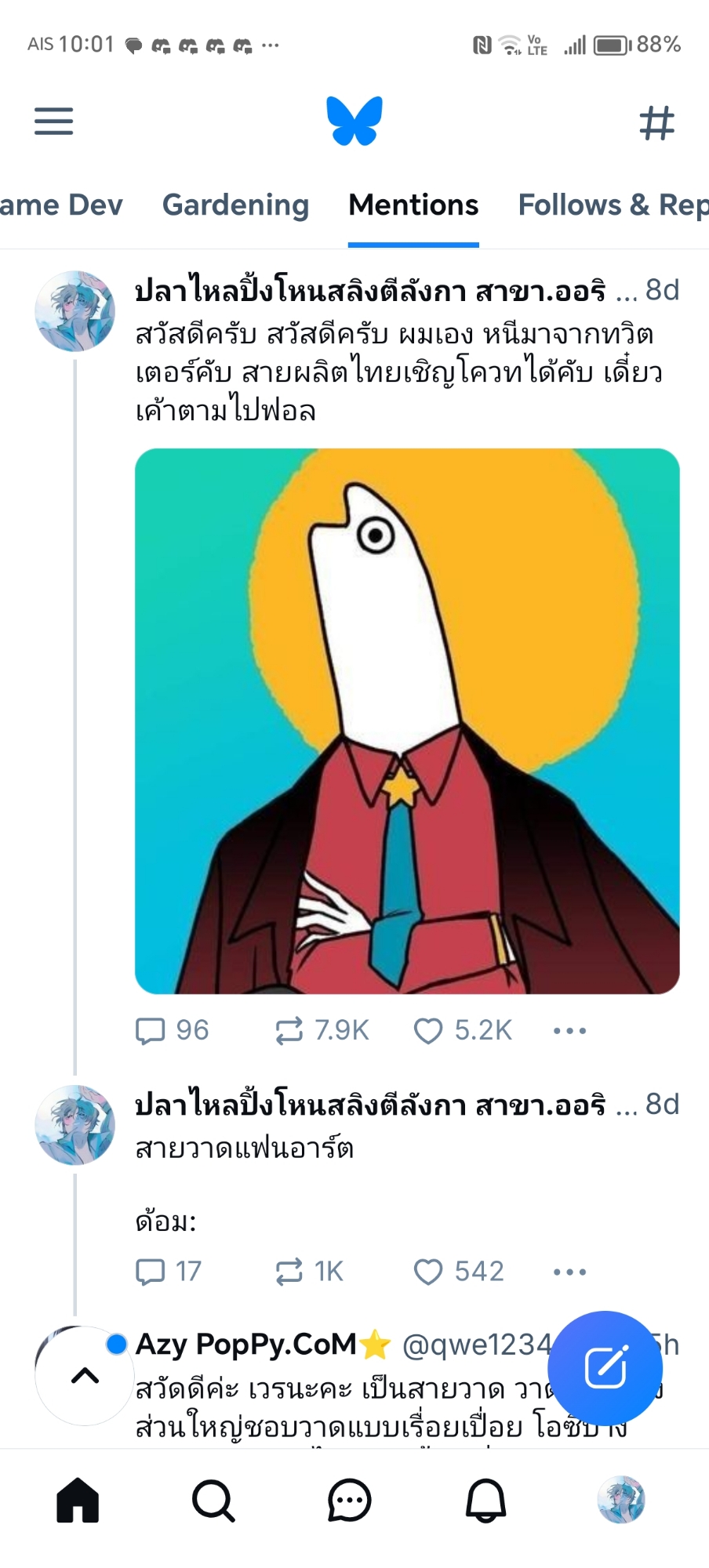This screenshot has height=1568, width=709.
Task: Open your profile avatar in the bottom bar
Action: 621,1501
